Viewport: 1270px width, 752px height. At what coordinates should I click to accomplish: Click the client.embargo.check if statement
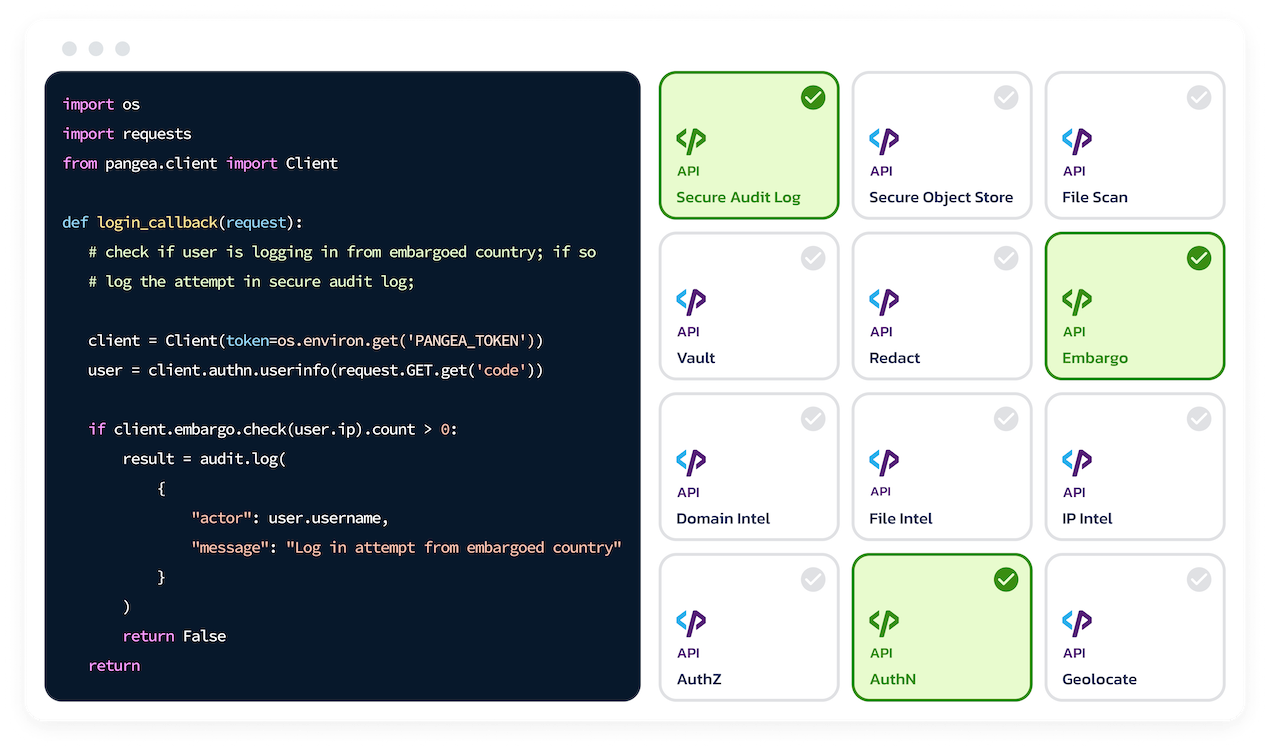(272, 429)
